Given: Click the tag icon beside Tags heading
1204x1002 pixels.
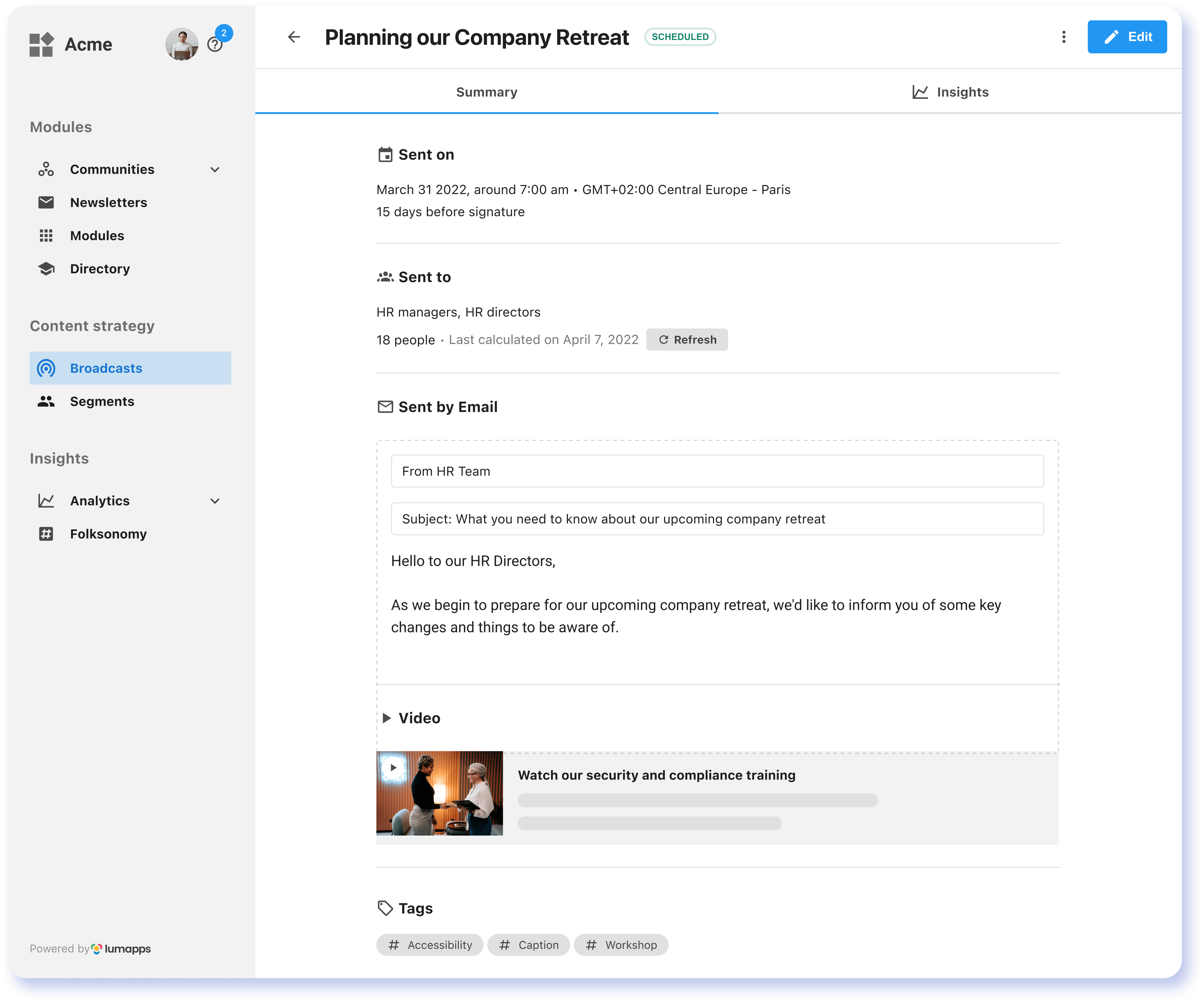Looking at the screenshot, I should (385, 908).
